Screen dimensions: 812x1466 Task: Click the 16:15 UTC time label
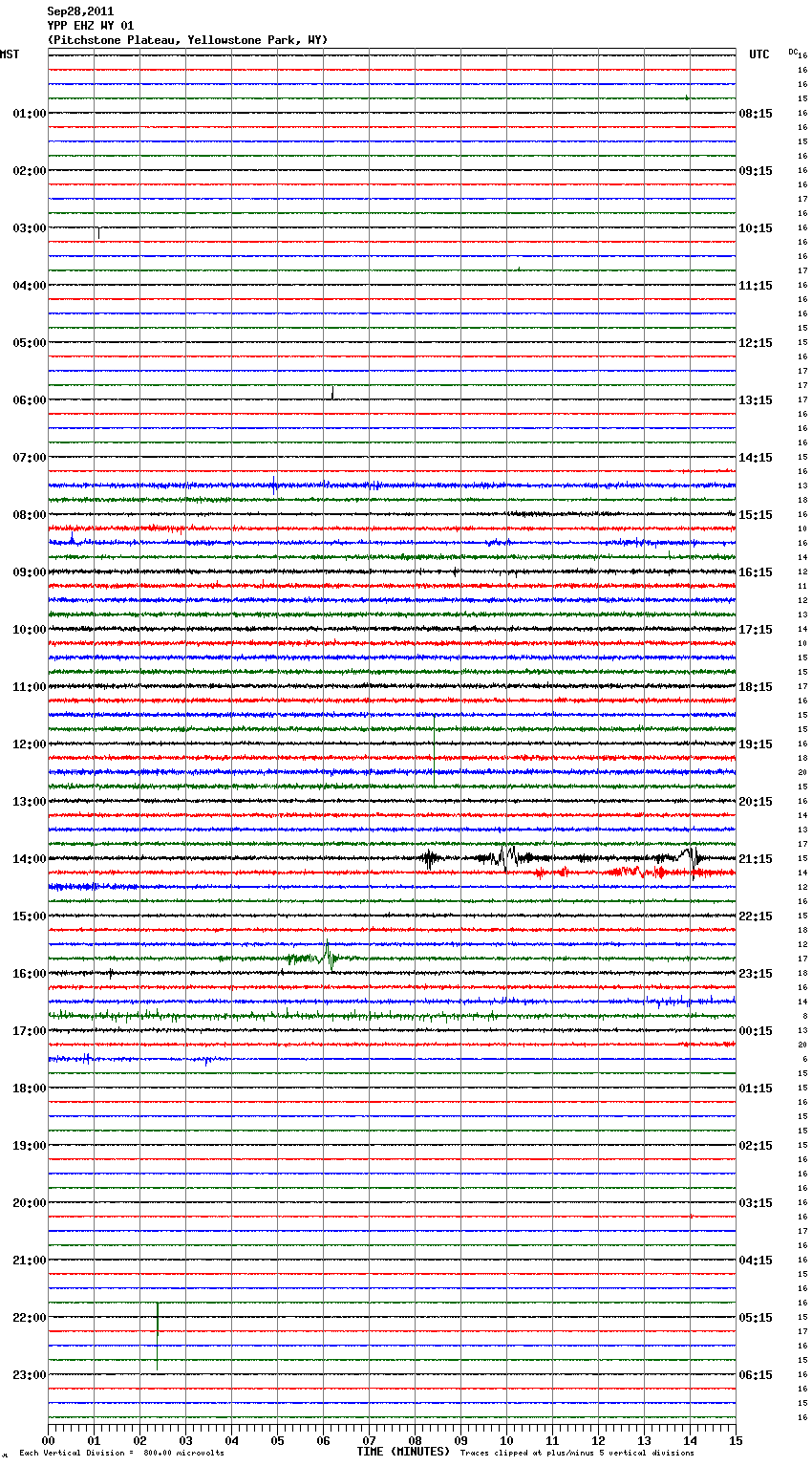pos(756,572)
